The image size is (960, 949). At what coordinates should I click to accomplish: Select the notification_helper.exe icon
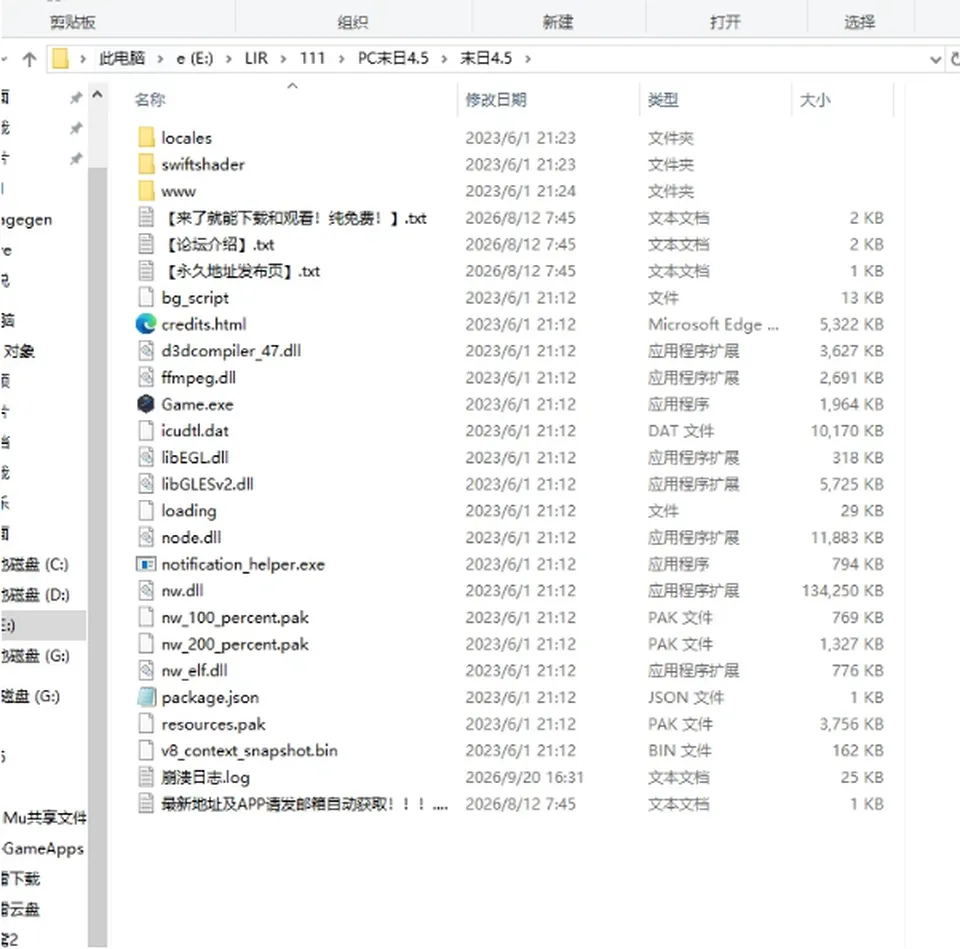[146, 564]
